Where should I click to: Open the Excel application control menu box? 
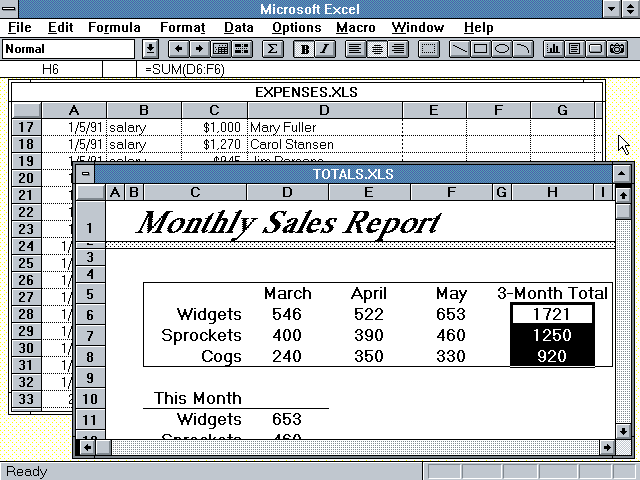pos(10,9)
